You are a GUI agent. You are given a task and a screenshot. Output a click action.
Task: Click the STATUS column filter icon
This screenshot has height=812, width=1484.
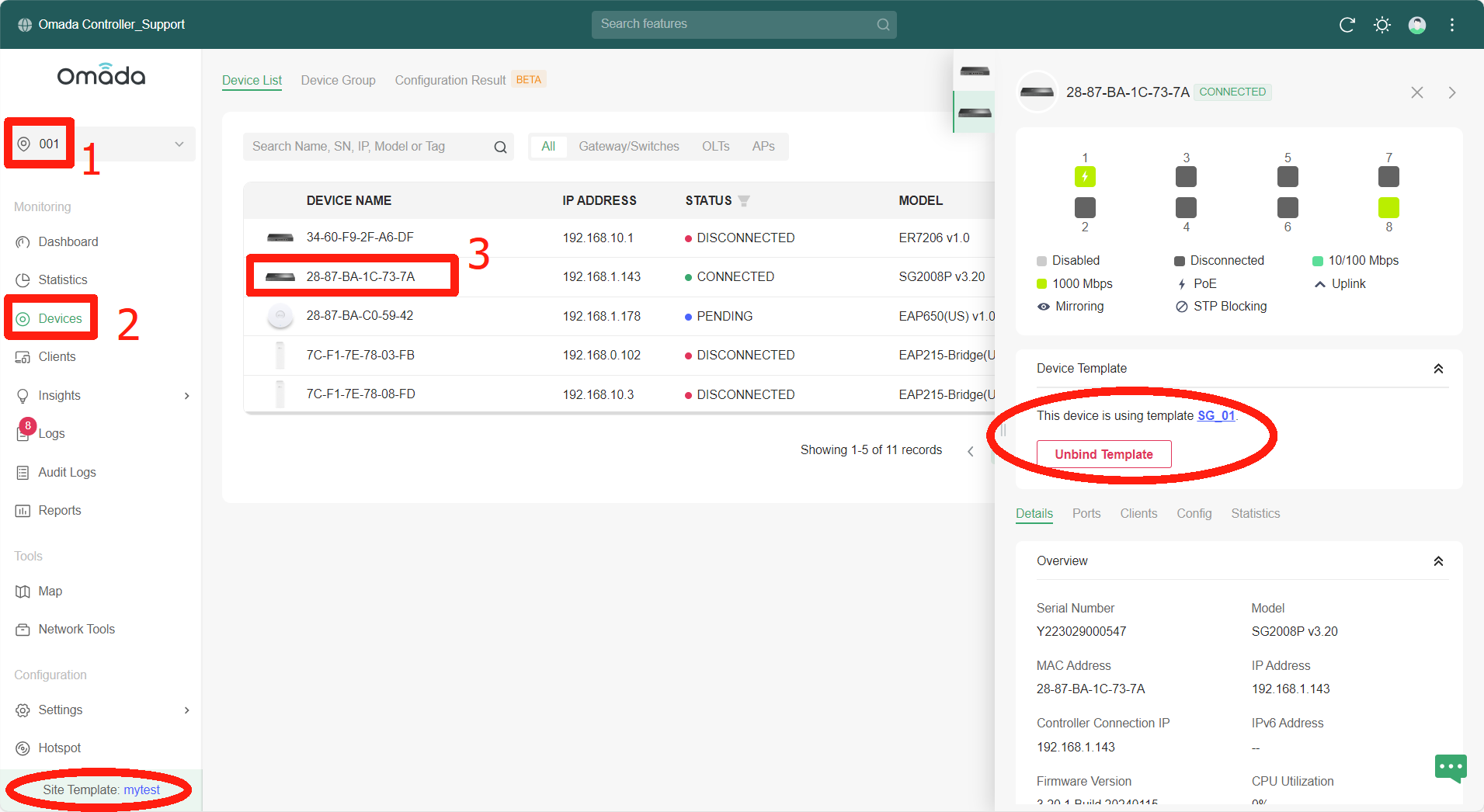tap(744, 201)
